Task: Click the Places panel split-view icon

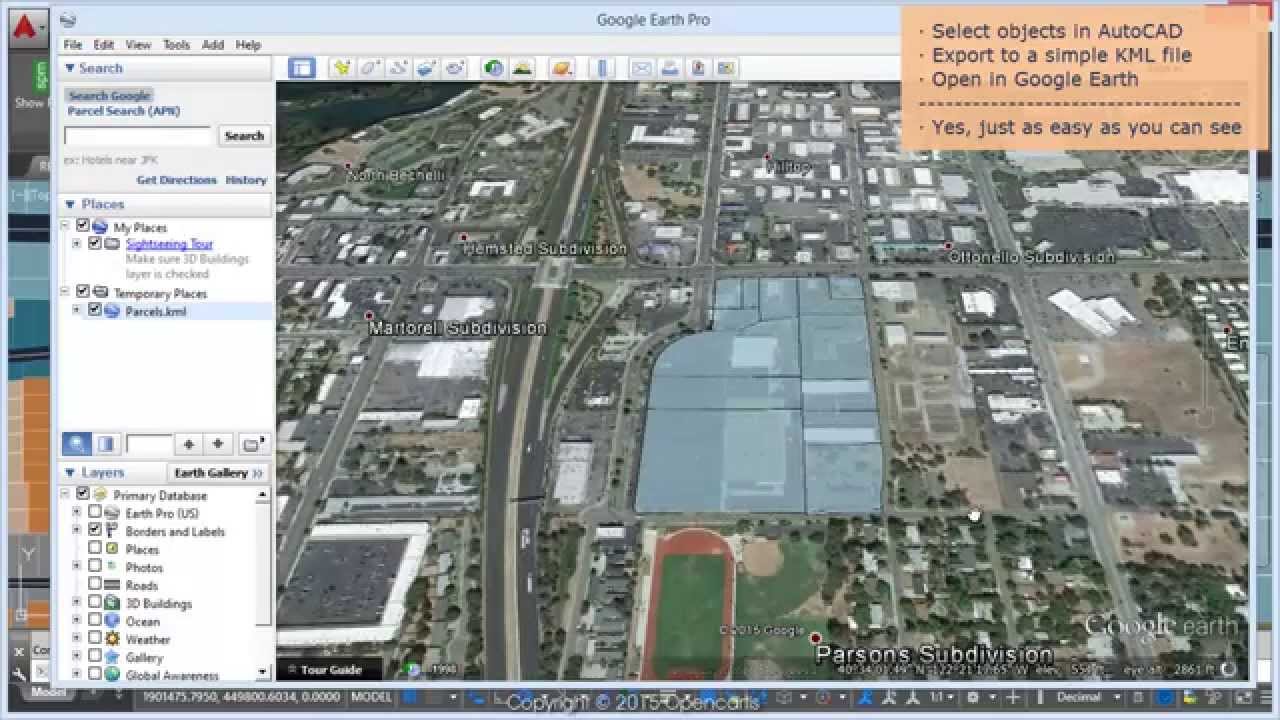Action: coord(106,444)
